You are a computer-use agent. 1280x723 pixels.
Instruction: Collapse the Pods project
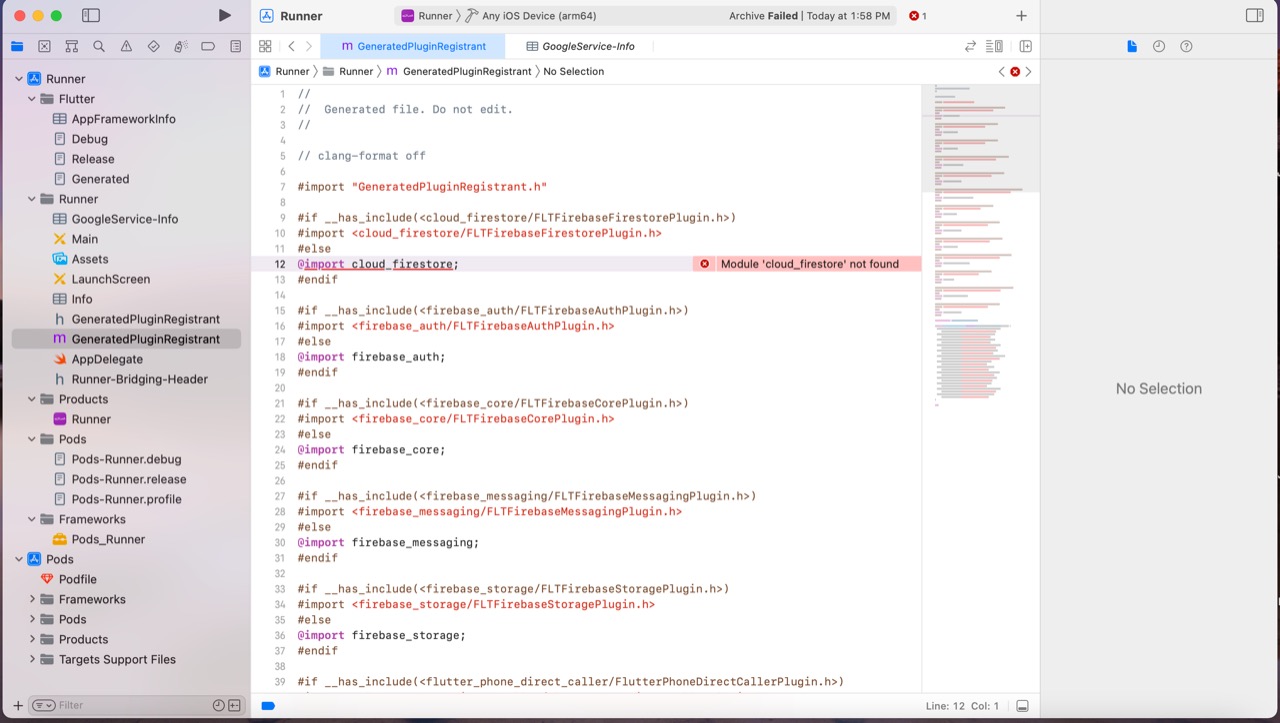point(18,559)
